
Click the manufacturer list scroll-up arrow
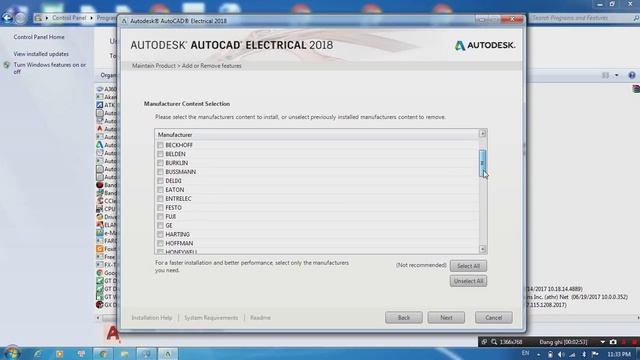coord(482,133)
